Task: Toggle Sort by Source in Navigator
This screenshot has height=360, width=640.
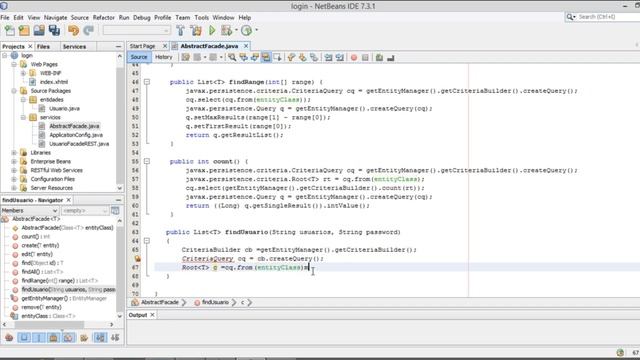Action: point(115,338)
